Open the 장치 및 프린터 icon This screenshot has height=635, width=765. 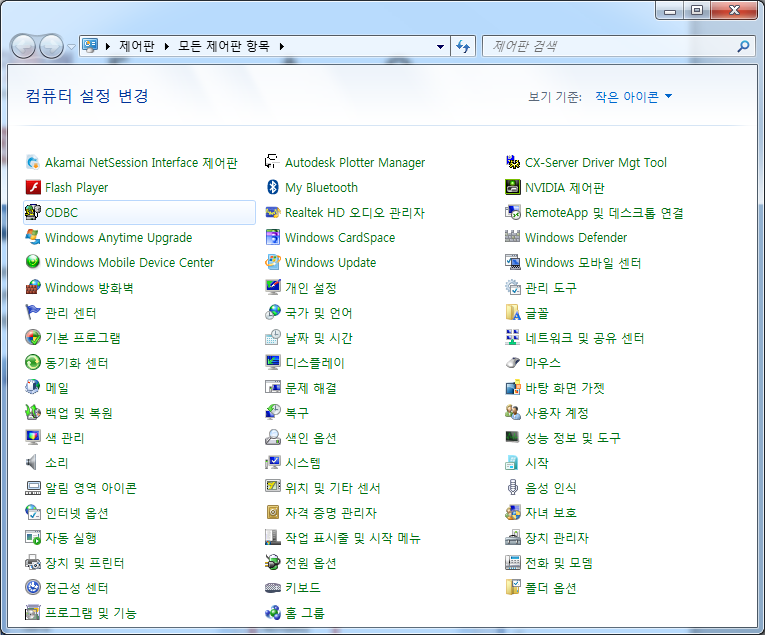(33, 562)
